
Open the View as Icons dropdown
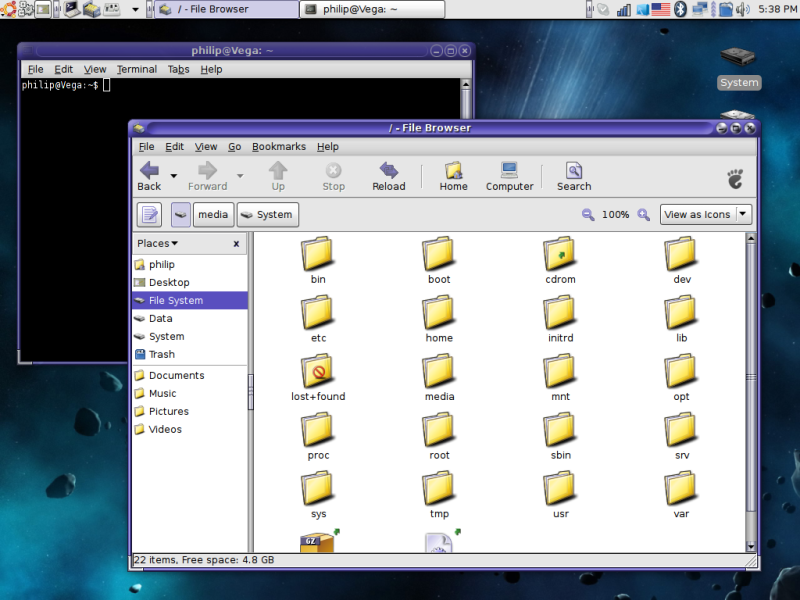click(x=706, y=215)
